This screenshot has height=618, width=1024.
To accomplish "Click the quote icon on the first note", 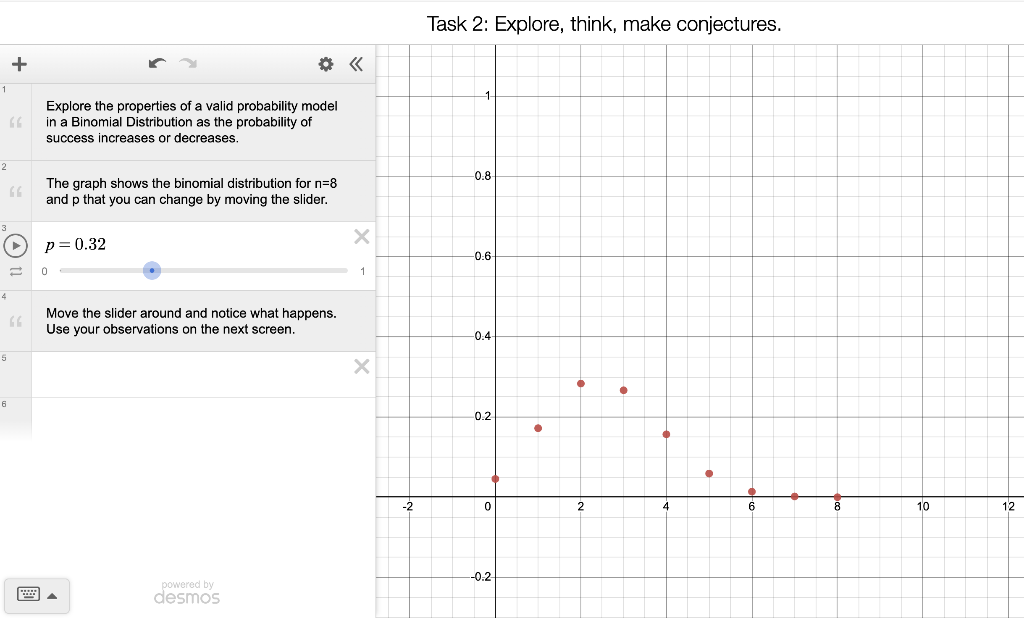I will (x=15, y=122).
